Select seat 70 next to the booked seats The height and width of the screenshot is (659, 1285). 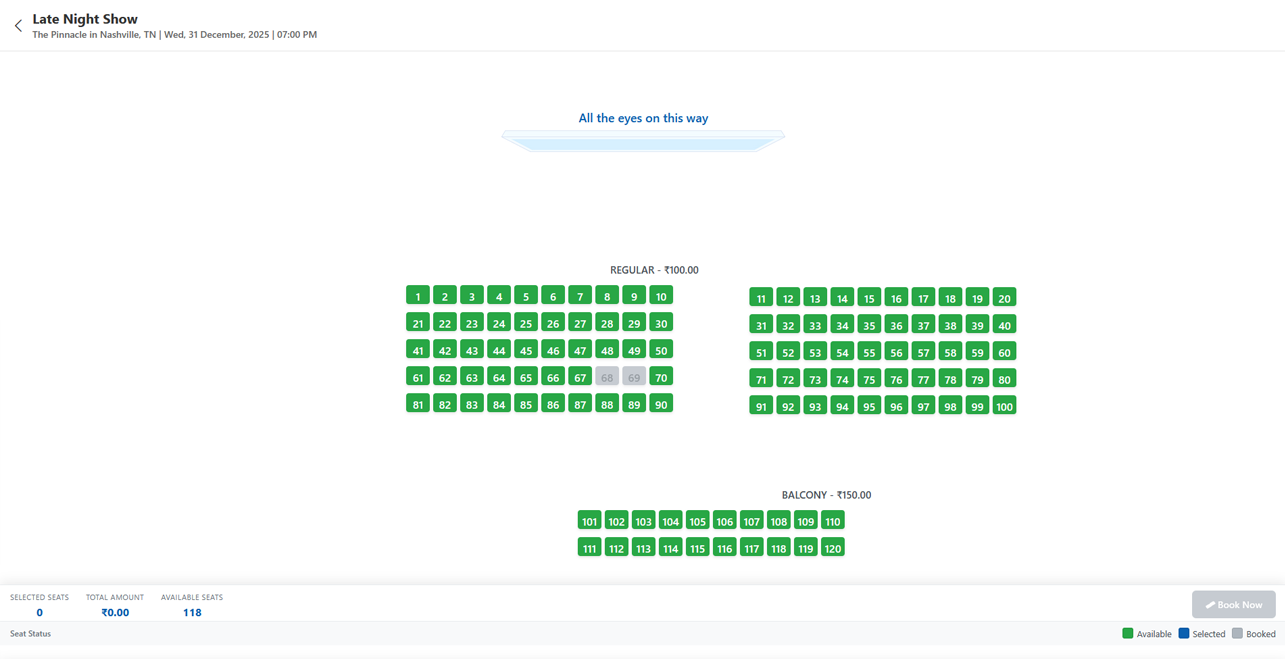pyautogui.click(x=660, y=376)
